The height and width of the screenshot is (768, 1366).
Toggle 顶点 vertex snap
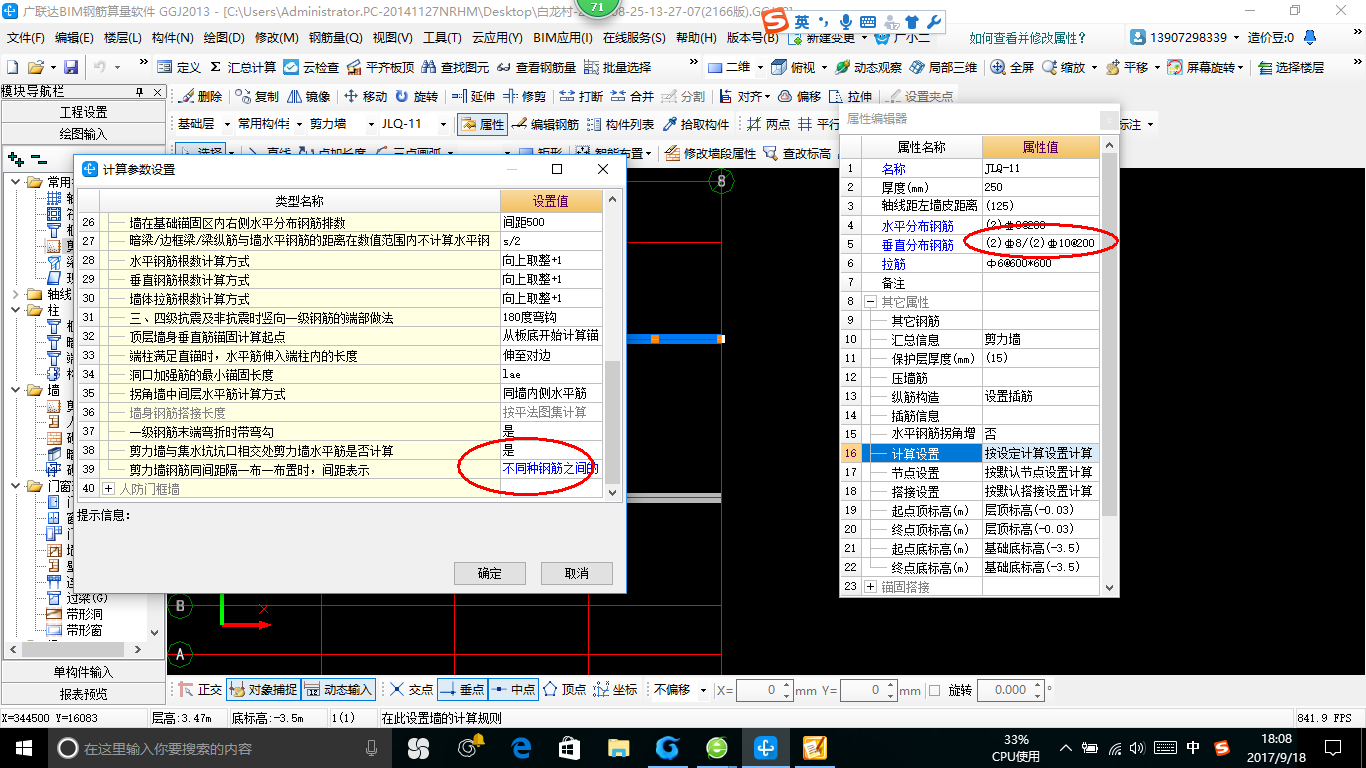[x=565, y=689]
